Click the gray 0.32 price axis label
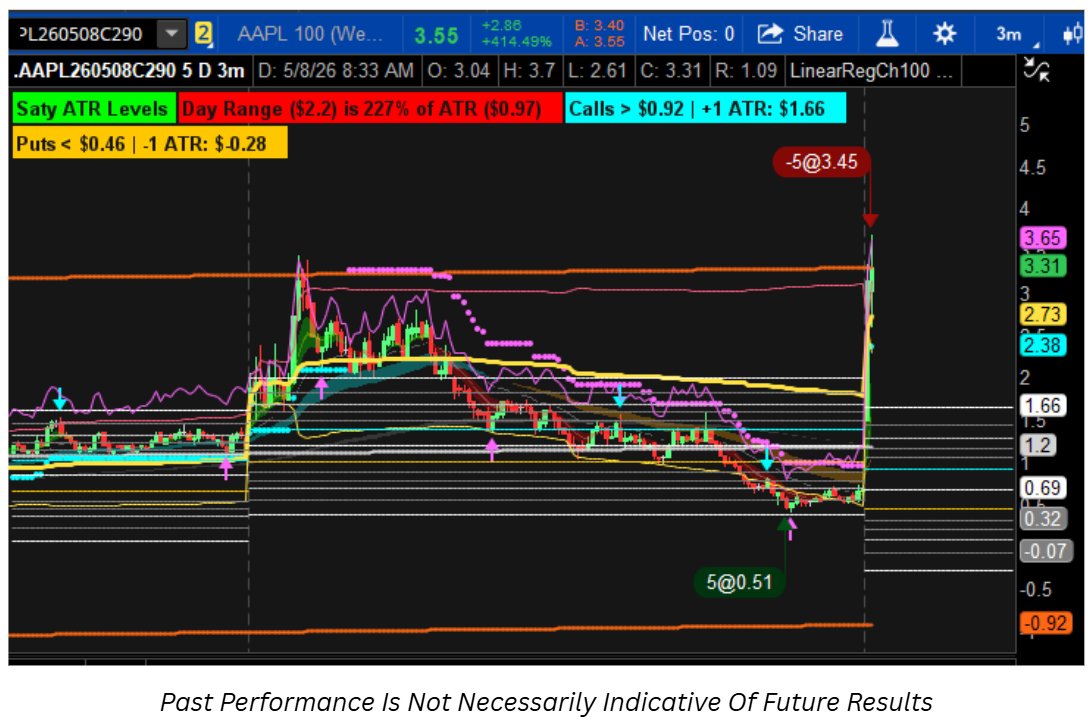Screen dimensions: 1092x721 point(1043,518)
